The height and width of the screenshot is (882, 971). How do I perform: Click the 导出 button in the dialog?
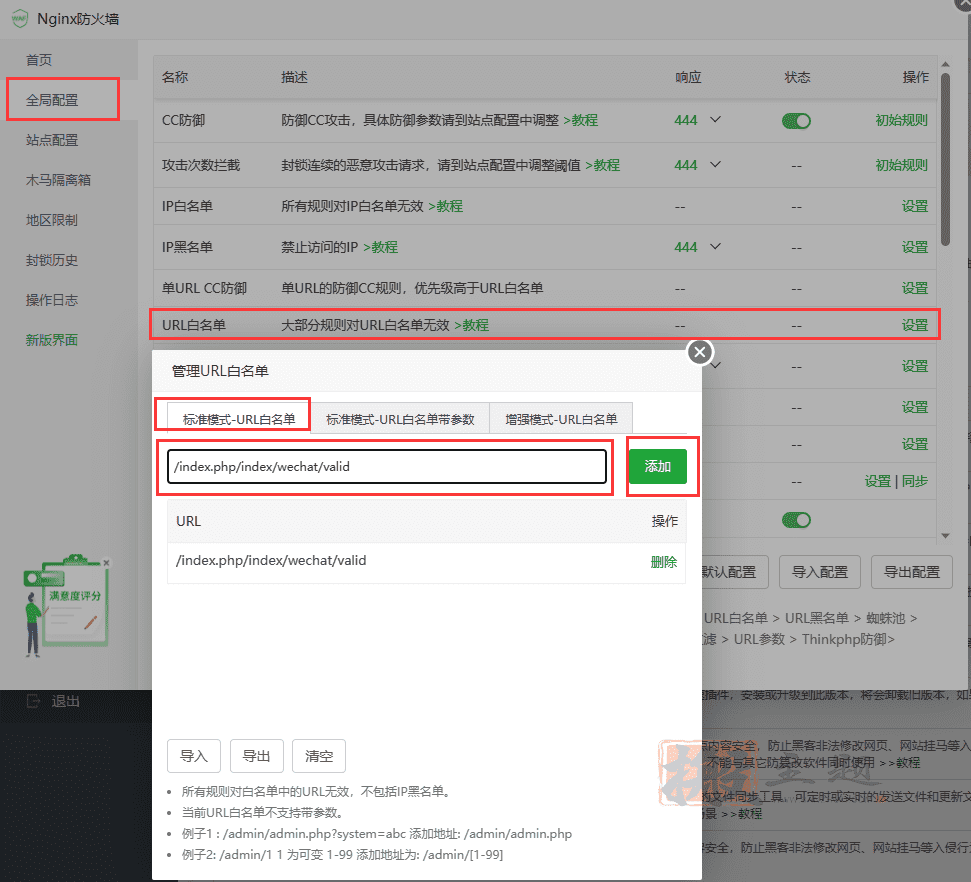[256, 756]
